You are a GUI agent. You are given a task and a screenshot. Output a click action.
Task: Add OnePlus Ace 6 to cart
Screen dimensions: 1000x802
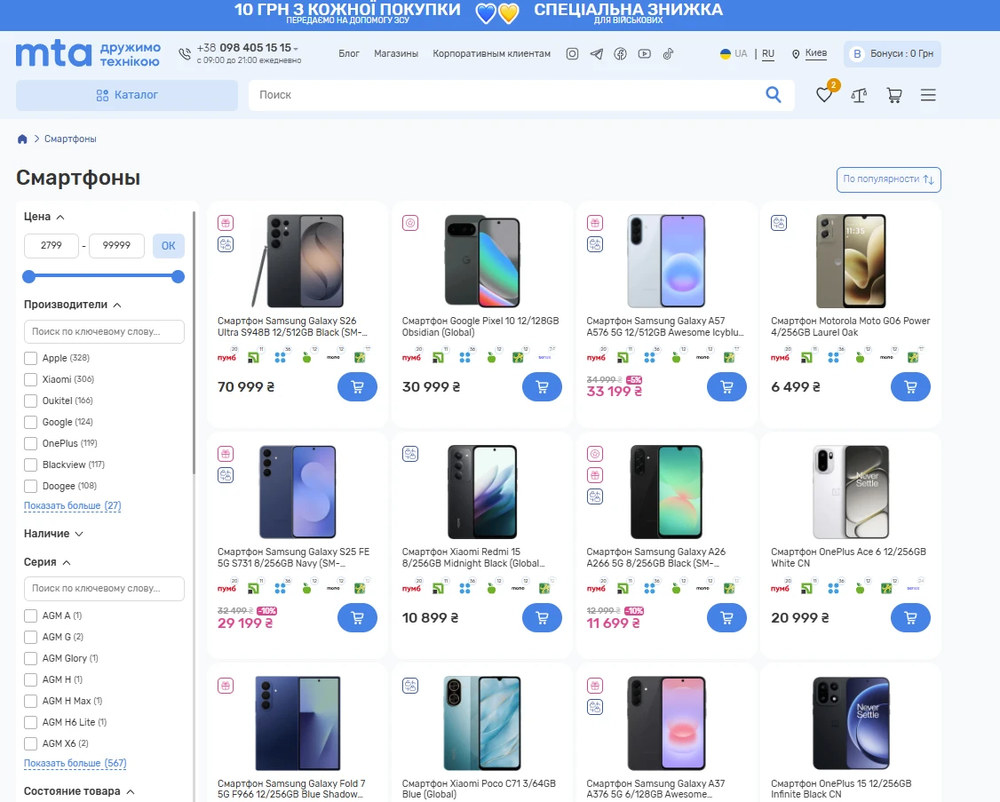(x=911, y=618)
